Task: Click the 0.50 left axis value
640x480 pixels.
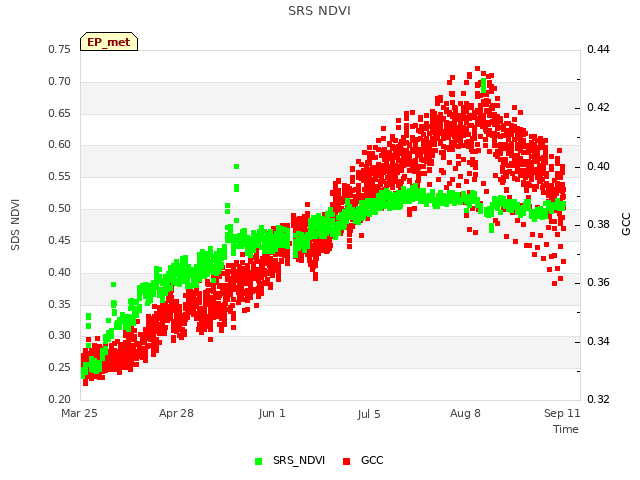Action: click(60, 208)
